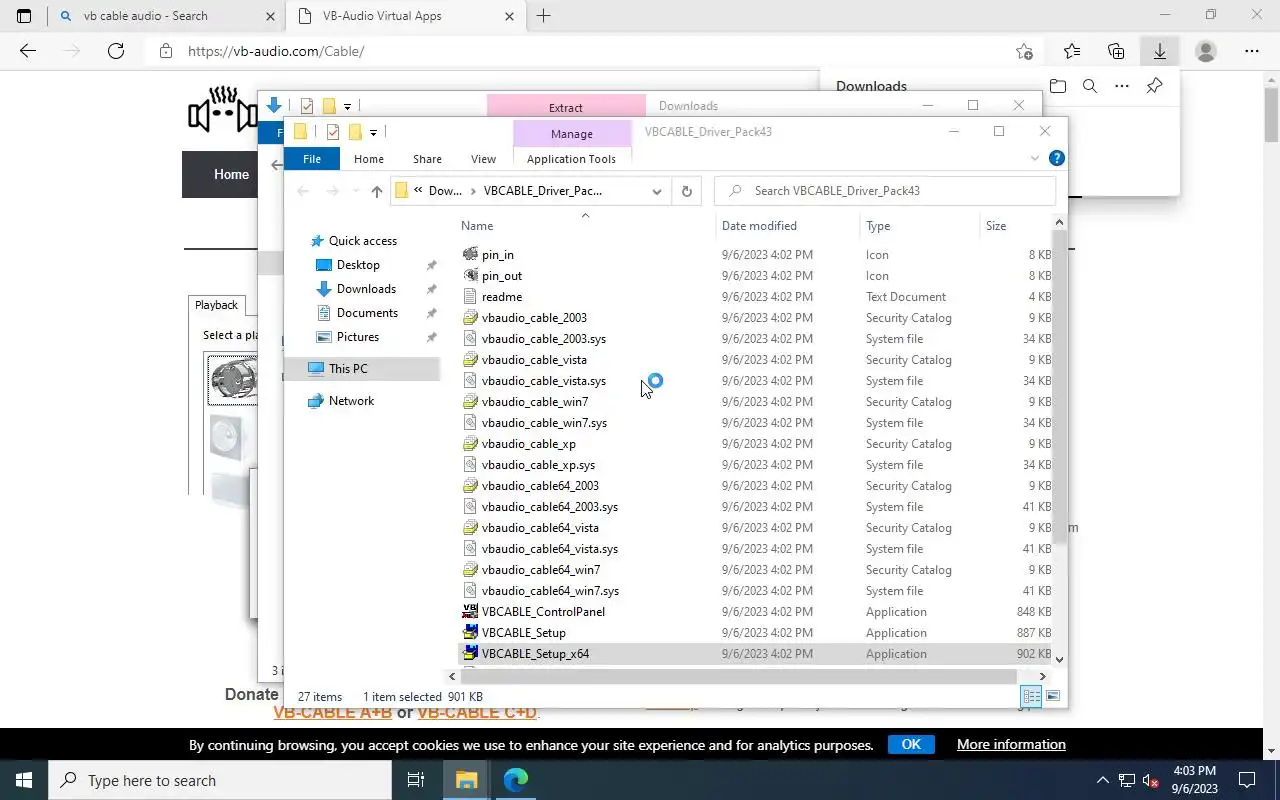Click the Explorer help question mark icon
Screen dimensions: 1280x800
point(1056,158)
